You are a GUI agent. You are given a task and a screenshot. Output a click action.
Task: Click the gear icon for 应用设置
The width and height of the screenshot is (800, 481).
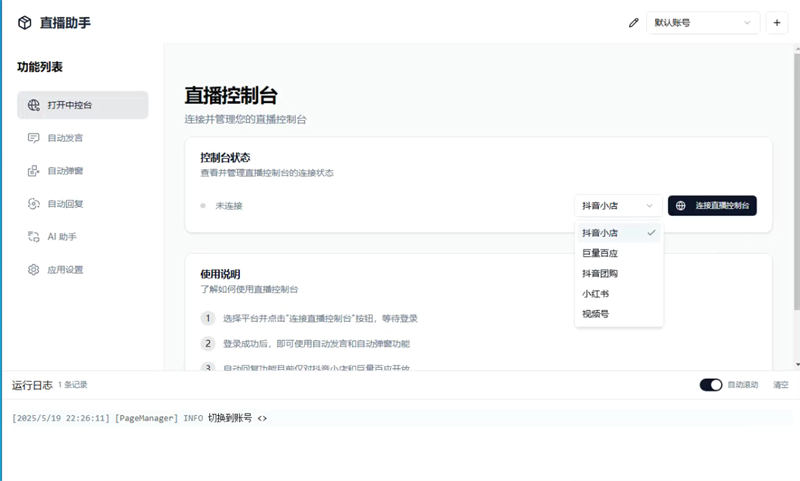(34, 270)
